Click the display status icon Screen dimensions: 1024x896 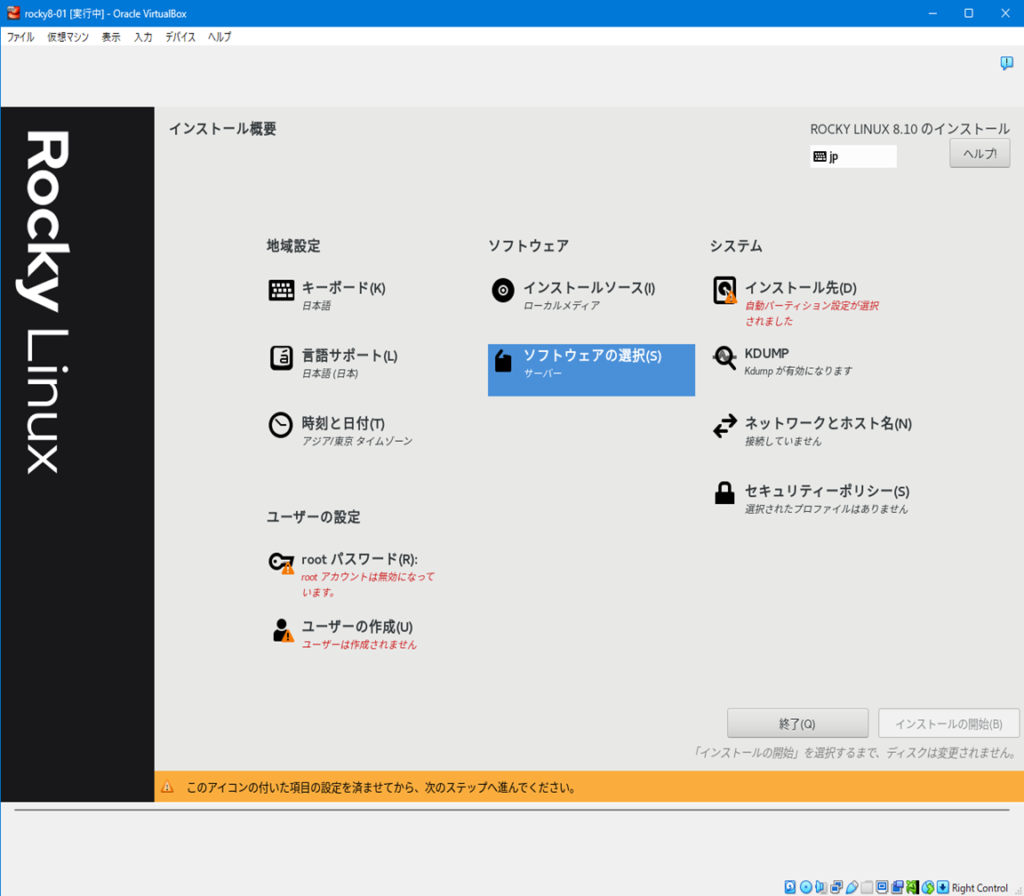click(882, 887)
